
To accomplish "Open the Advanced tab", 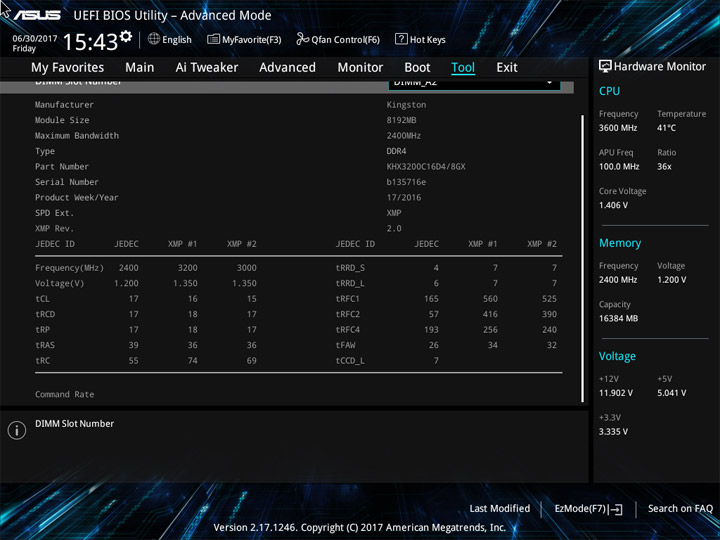I will [287, 68].
